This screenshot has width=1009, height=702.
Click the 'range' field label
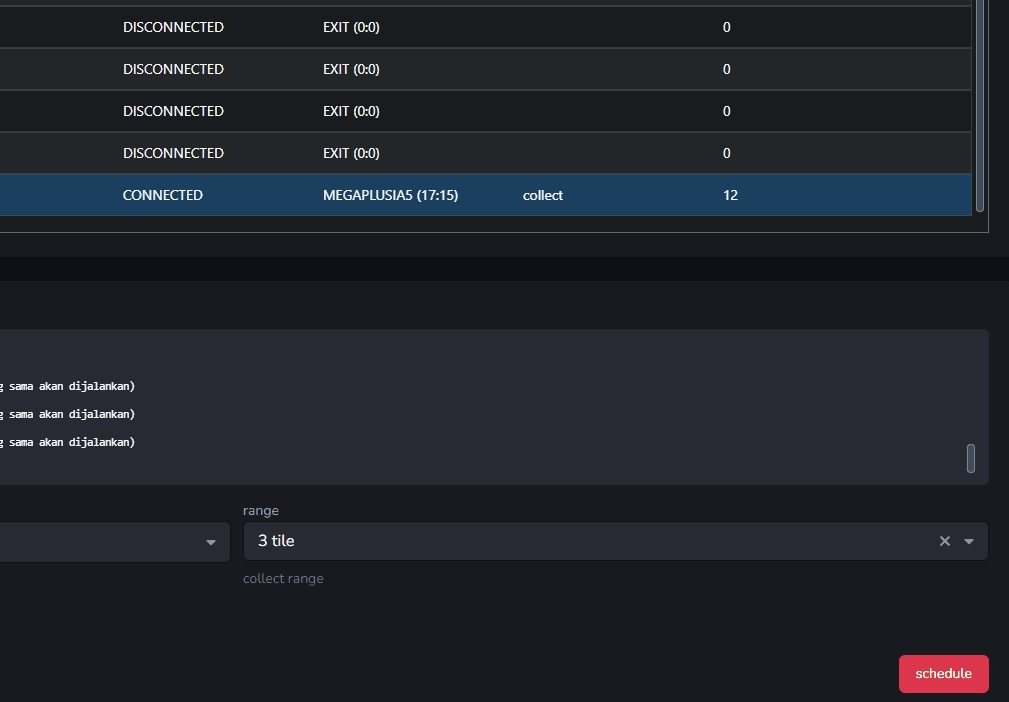261,510
